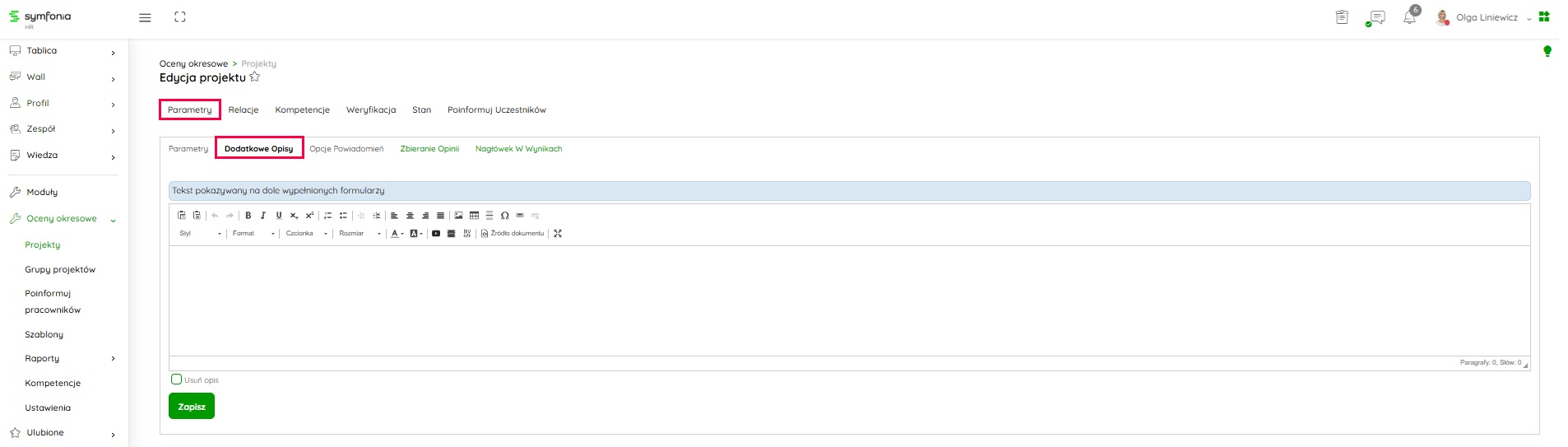Click the green Zapisz button
Viewport: 1568px width, 447px height.
pyautogui.click(x=192, y=406)
